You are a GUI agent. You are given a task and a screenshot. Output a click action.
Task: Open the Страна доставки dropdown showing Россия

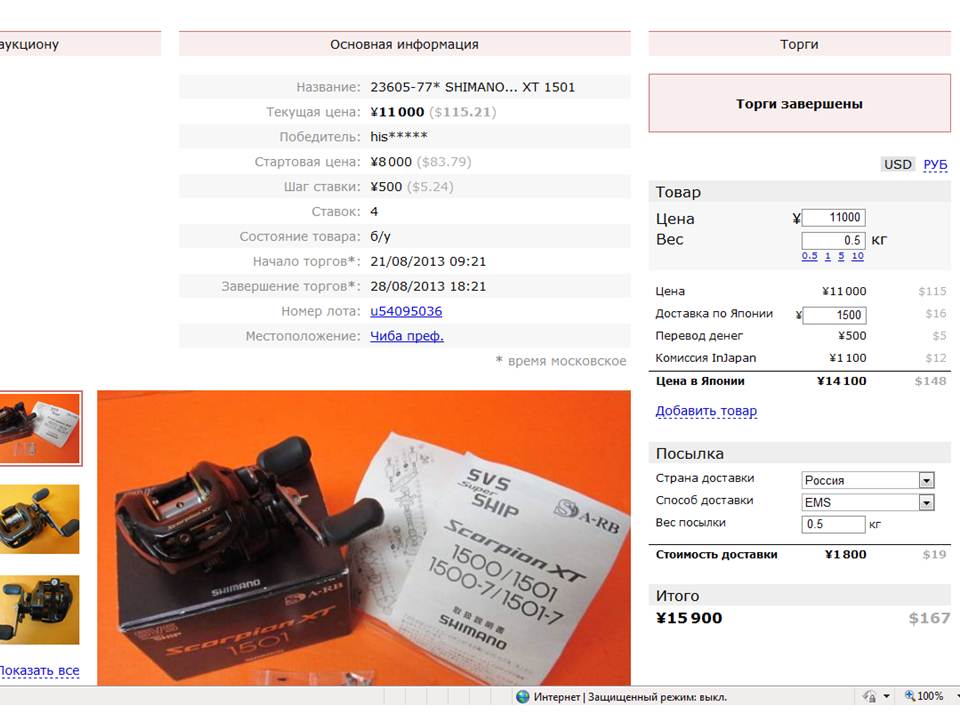tap(868, 480)
